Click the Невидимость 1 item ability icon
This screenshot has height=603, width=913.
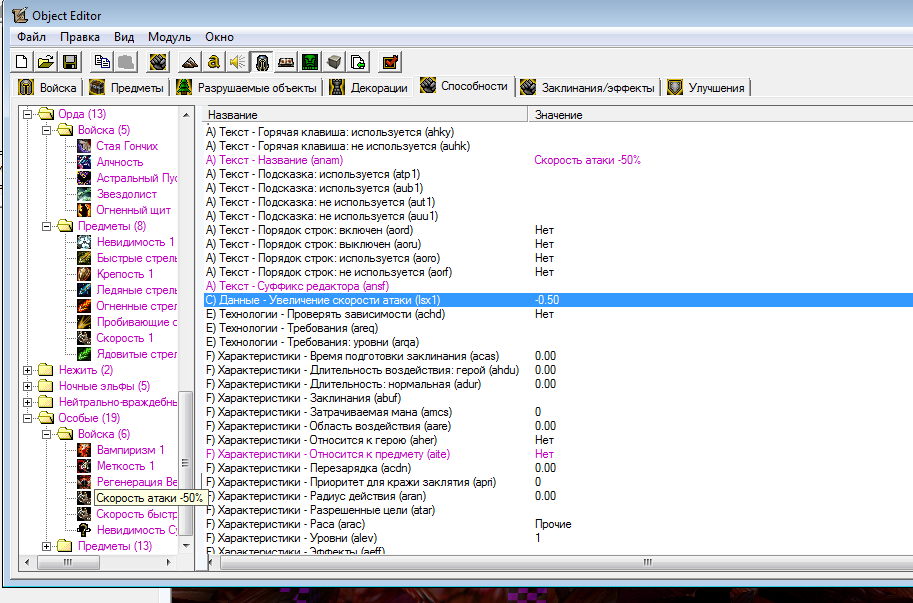84,242
